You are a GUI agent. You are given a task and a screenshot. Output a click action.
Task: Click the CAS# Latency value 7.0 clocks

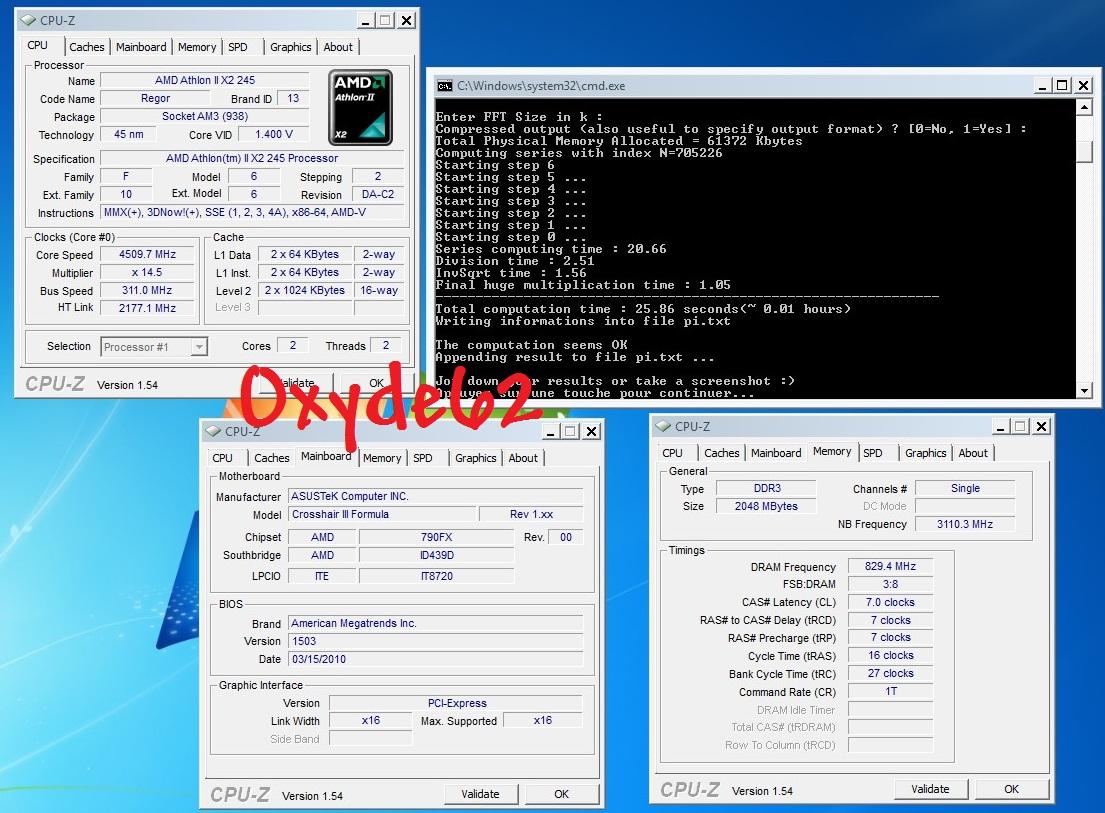click(x=890, y=602)
